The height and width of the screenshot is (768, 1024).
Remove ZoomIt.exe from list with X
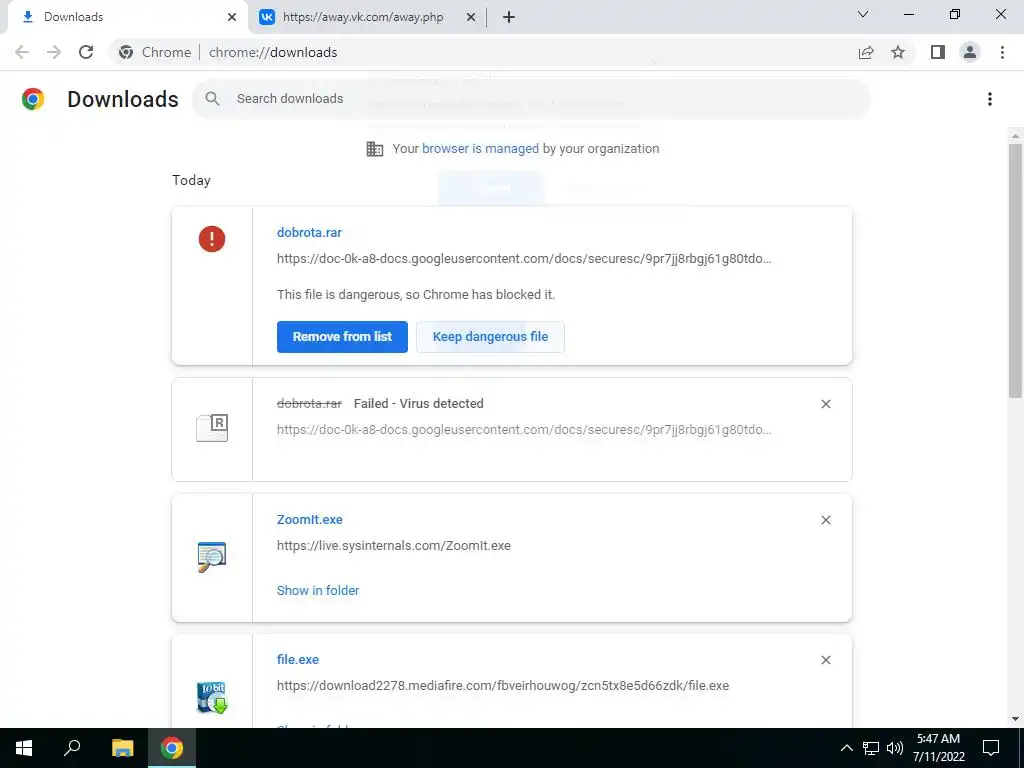pyautogui.click(x=825, y=520)
